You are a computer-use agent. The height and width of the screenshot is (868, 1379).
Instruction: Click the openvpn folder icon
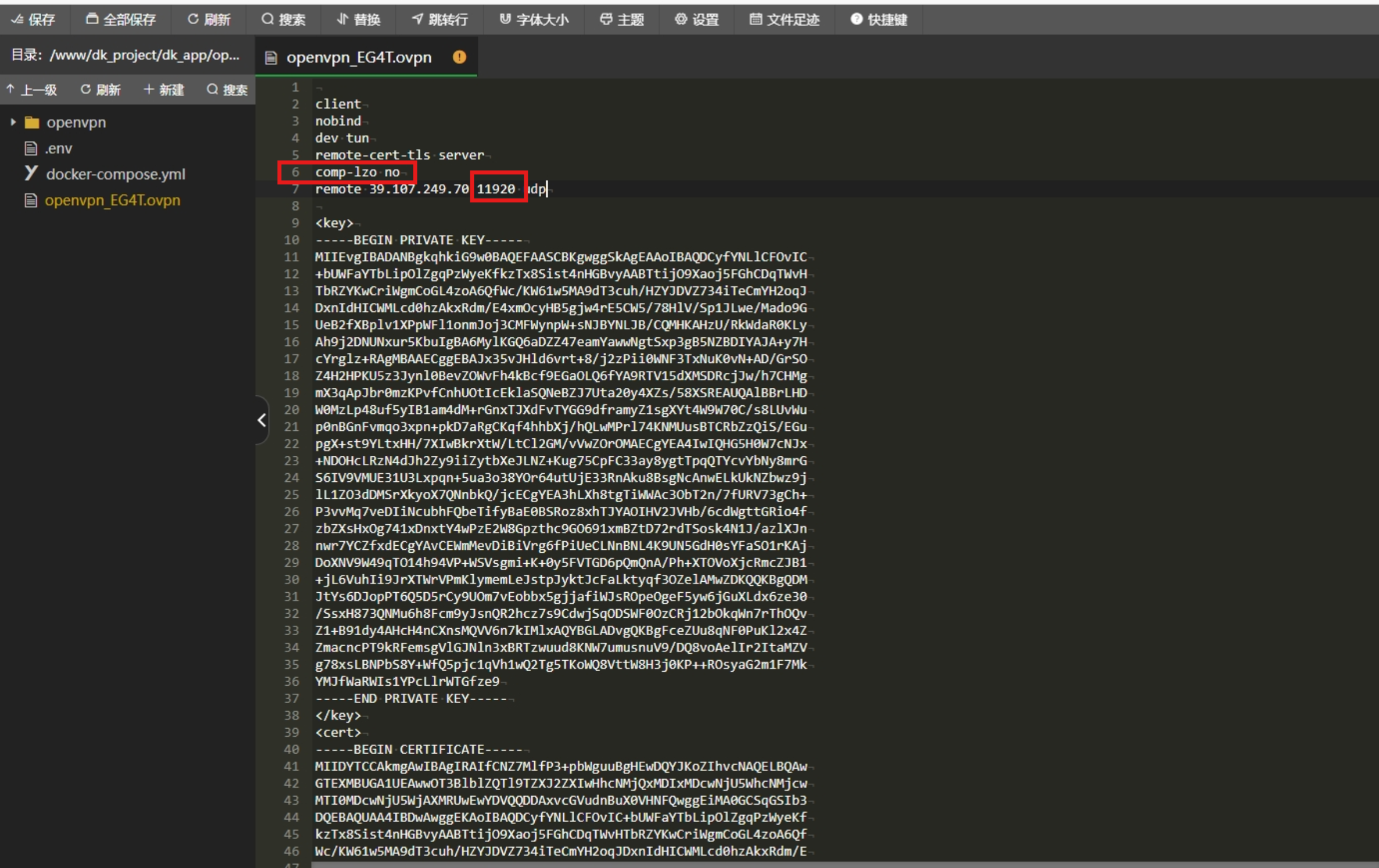tap(32, 123)
